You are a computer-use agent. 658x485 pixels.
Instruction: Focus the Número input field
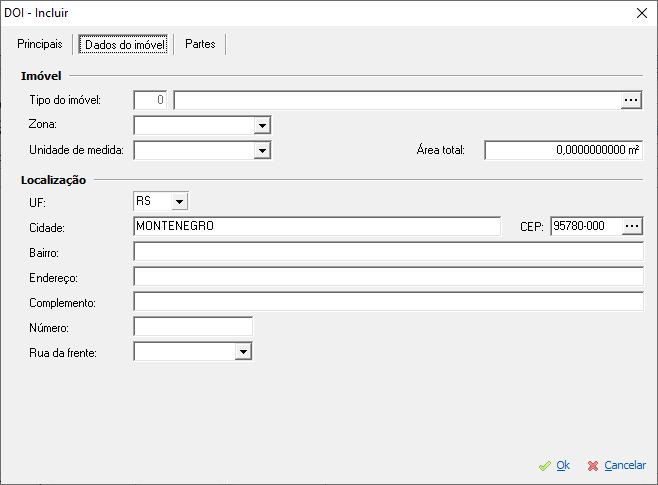[x=193, y=327]
